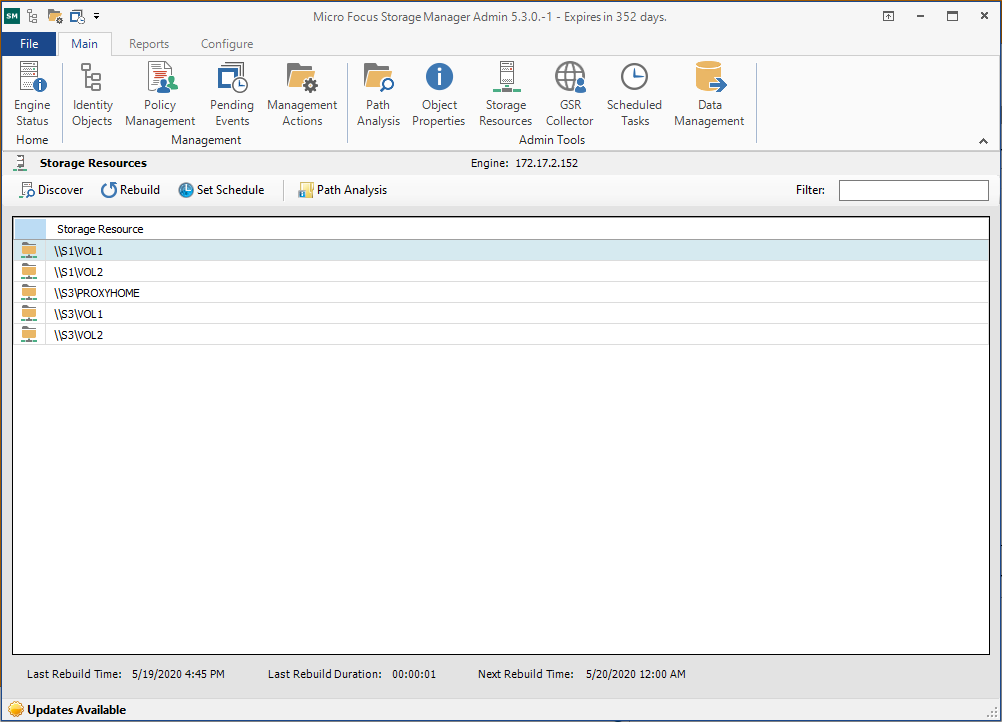Open Policy Management
The image size is (1002, 722).
pyautogui.click(x=160, y=94)
